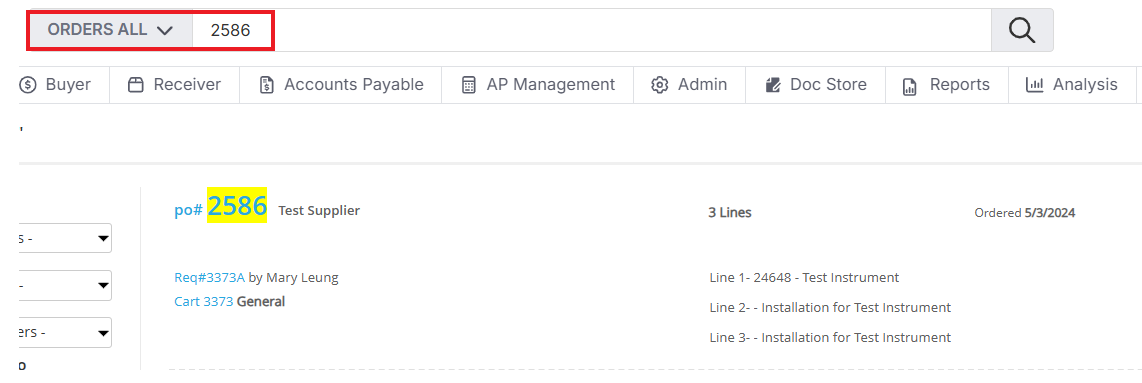Click the Analysis bar-chart icon
1142x383 pixels.
coord(1034,85)
